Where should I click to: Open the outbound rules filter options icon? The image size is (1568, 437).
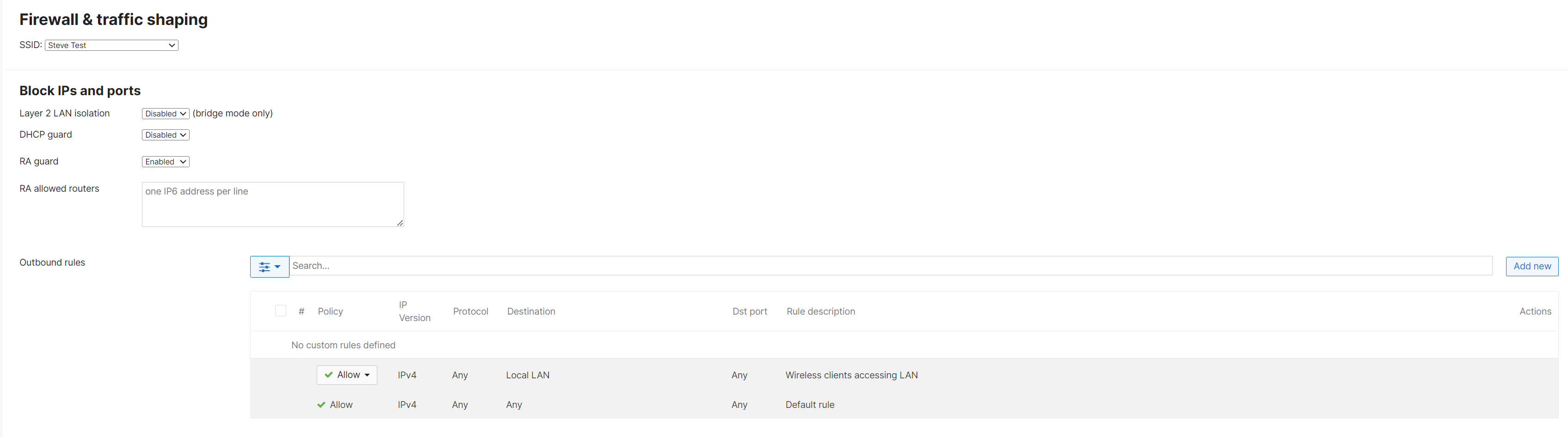click(x=269, y=266)
